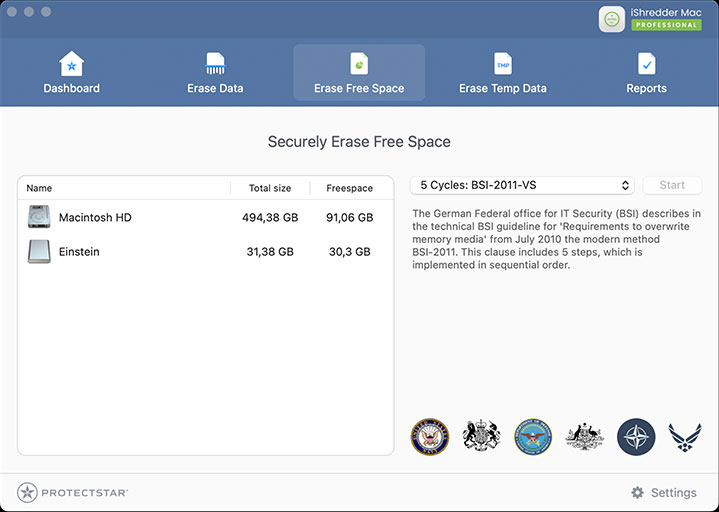
Task: Click the NATO emblem icon
Action: coord(636,437)
